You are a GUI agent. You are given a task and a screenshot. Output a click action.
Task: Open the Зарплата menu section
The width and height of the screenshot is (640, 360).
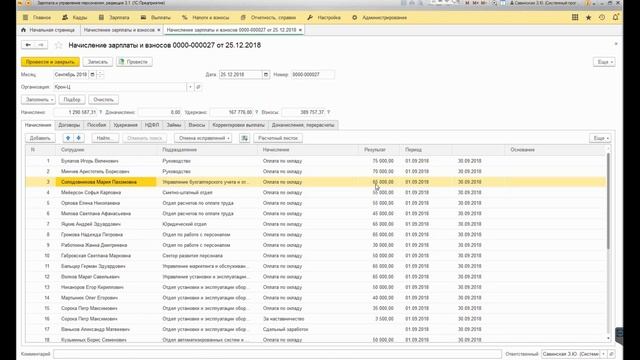(x=114, y=18)
